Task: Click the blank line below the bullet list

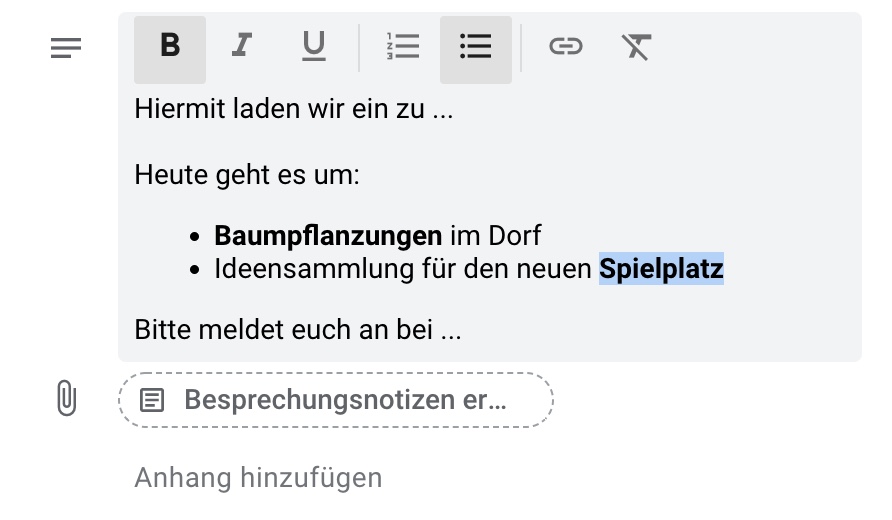Action: click(x=489, y=299)
